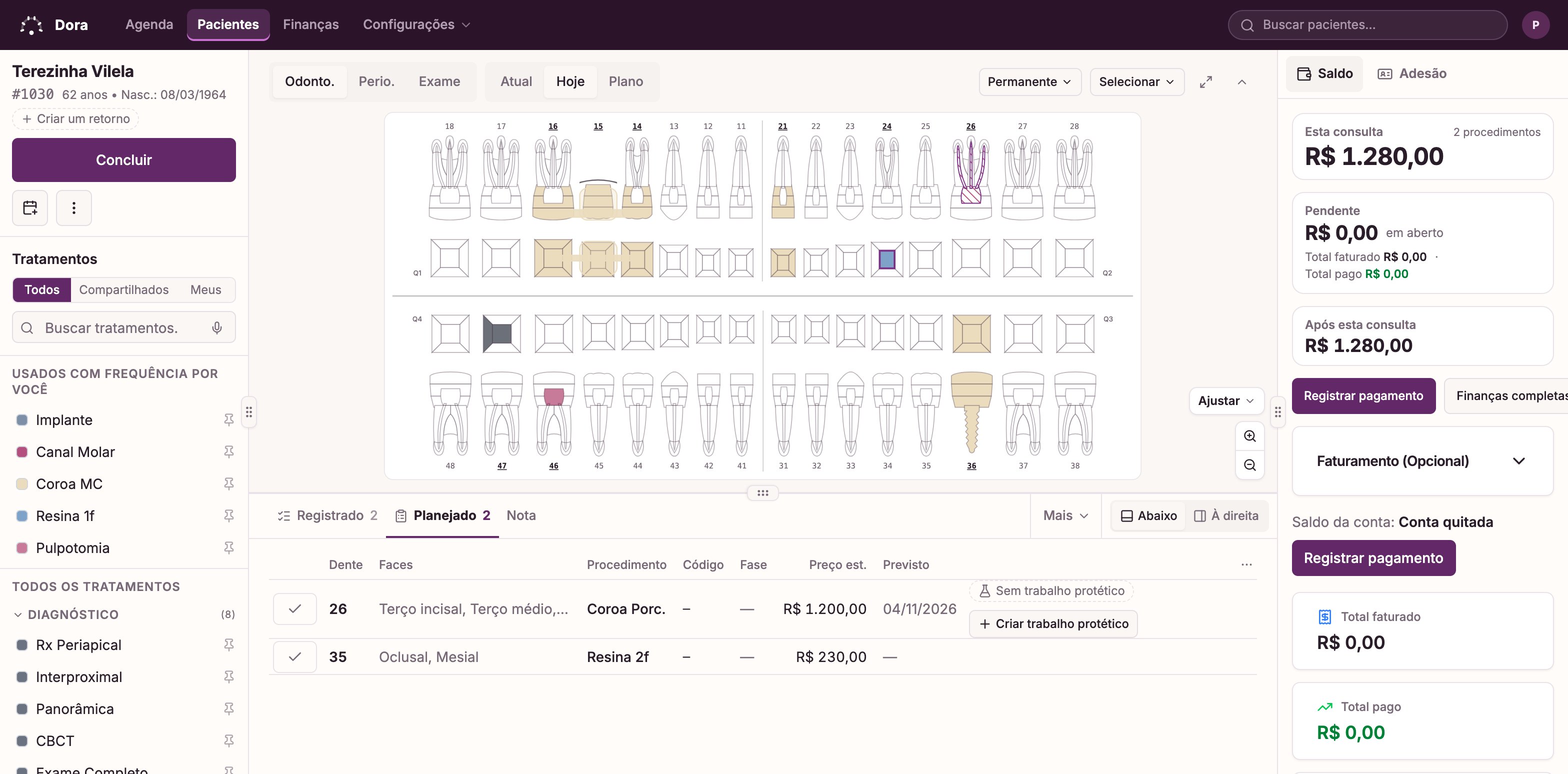Viewport: 1568px width, 774px height.
Task: Check off the tooth 26 Coroa Porc. row
Action: pos(294,609)
